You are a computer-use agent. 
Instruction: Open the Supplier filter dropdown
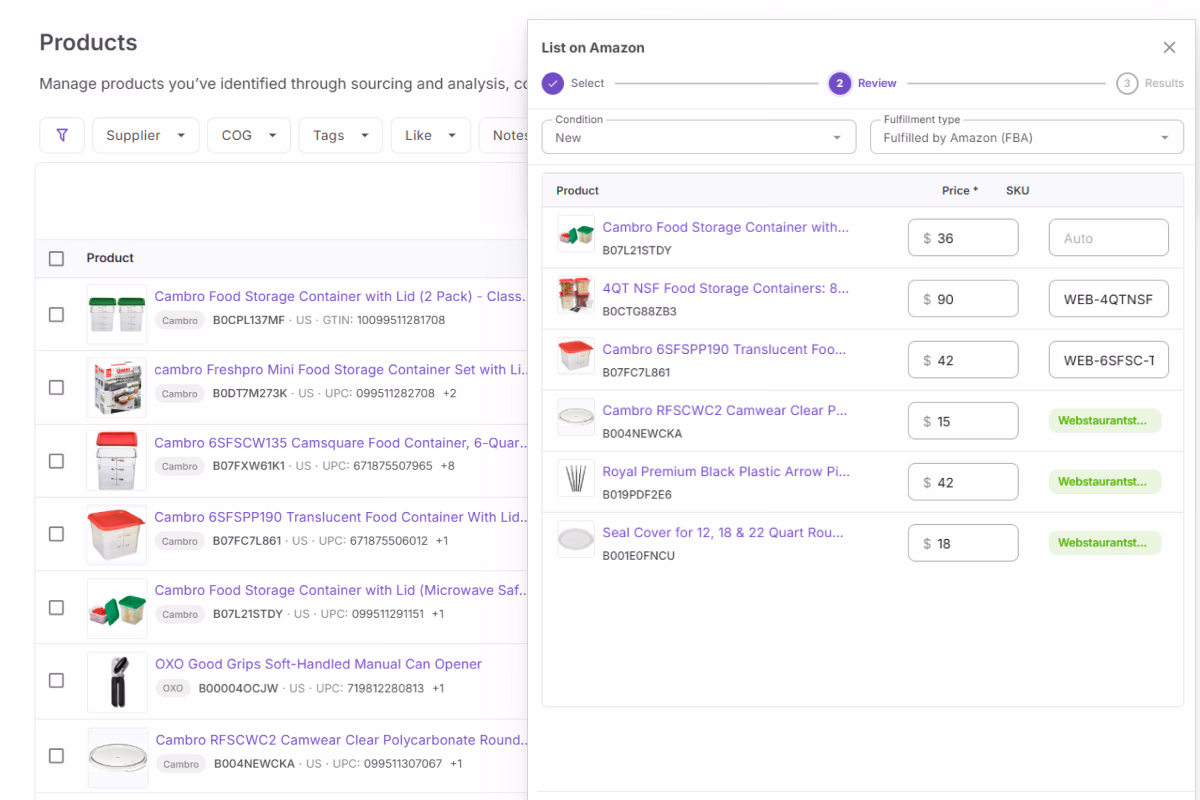[x=146, y=135]
